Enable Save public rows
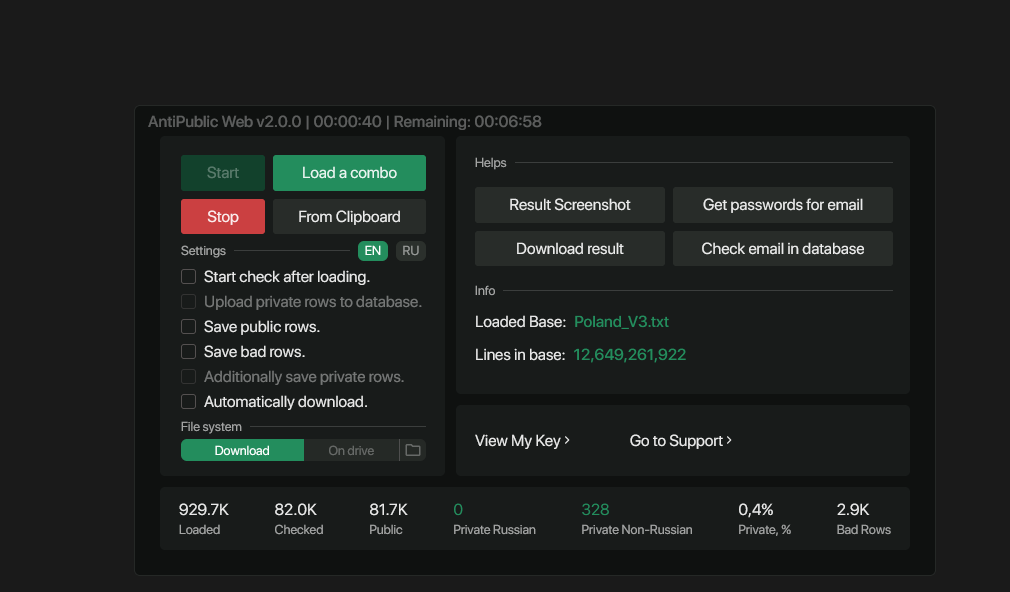This screenshot has width=1010, height=592. (188, 327)
